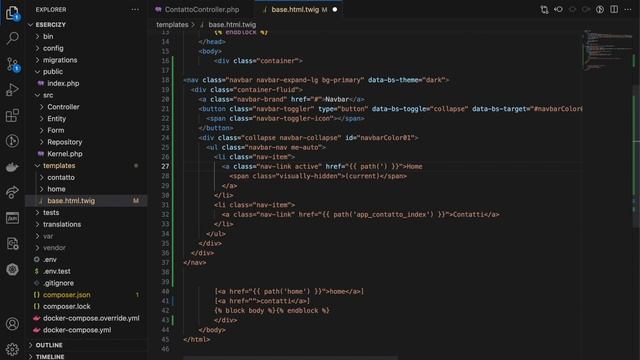Screen dimensions: 640x360
Task: Open the Accounts icon
Action: (x=12, y=324)
